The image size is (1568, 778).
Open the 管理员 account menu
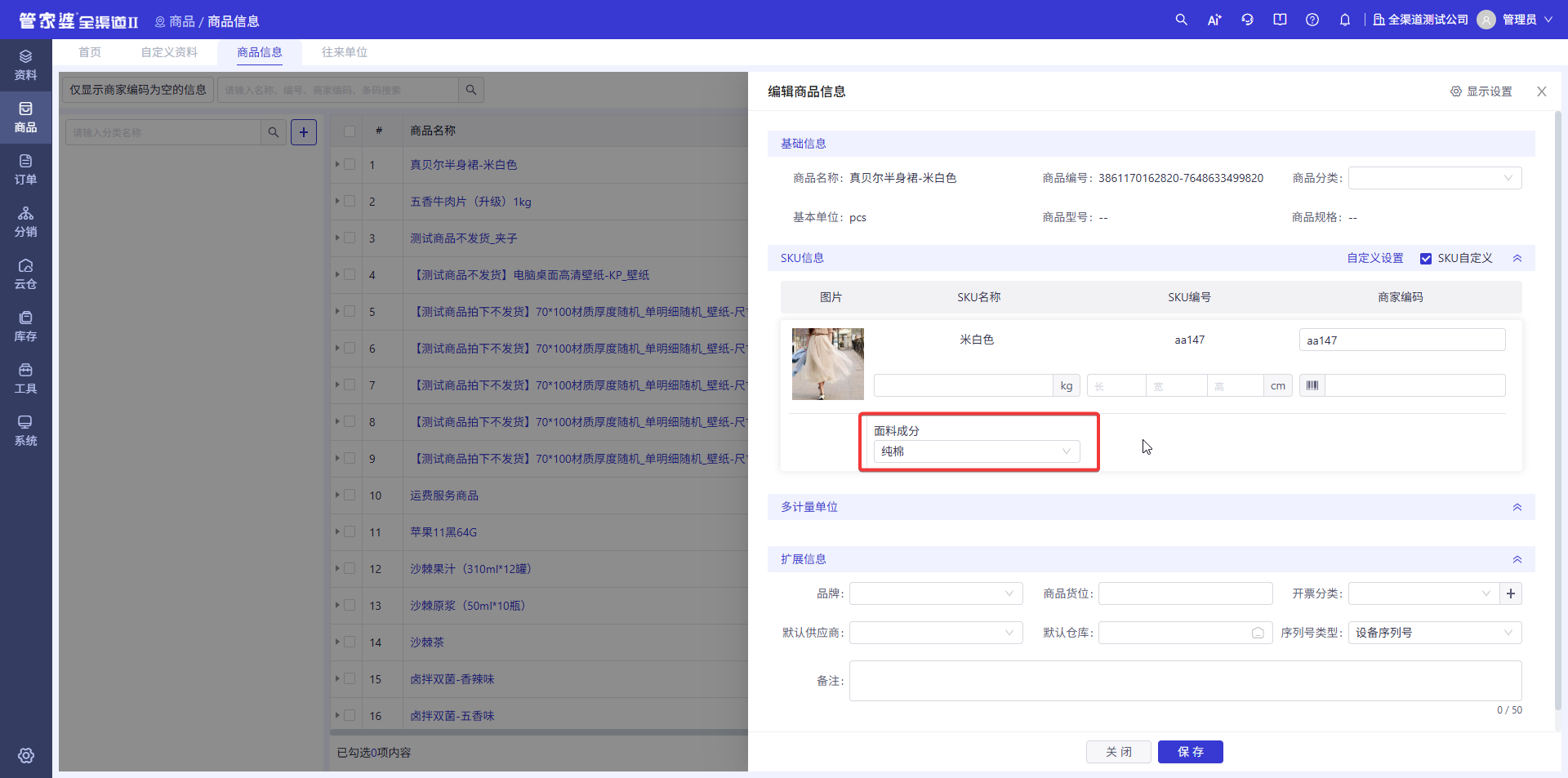tap(1527, 20)
